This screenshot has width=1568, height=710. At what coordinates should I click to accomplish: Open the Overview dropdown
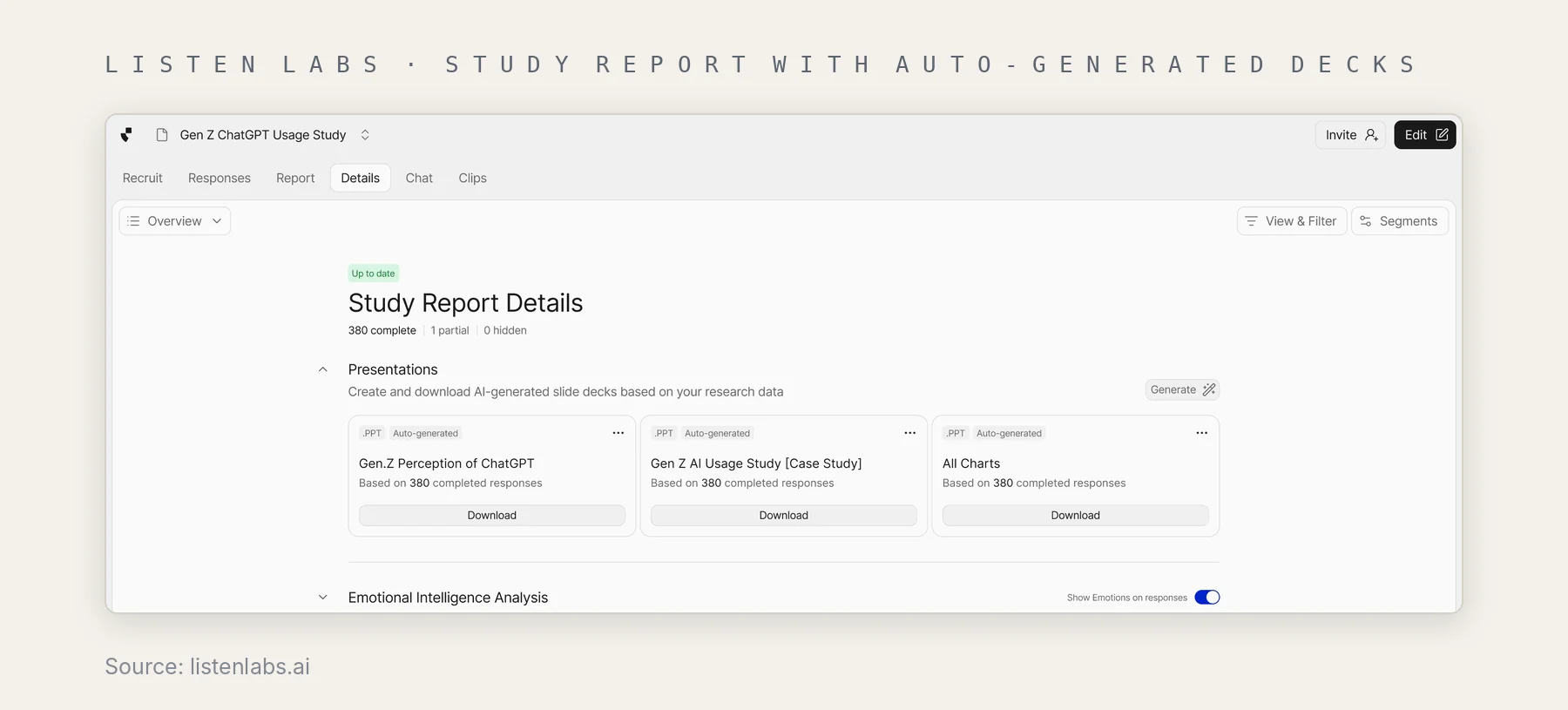[x=175, y=221]
